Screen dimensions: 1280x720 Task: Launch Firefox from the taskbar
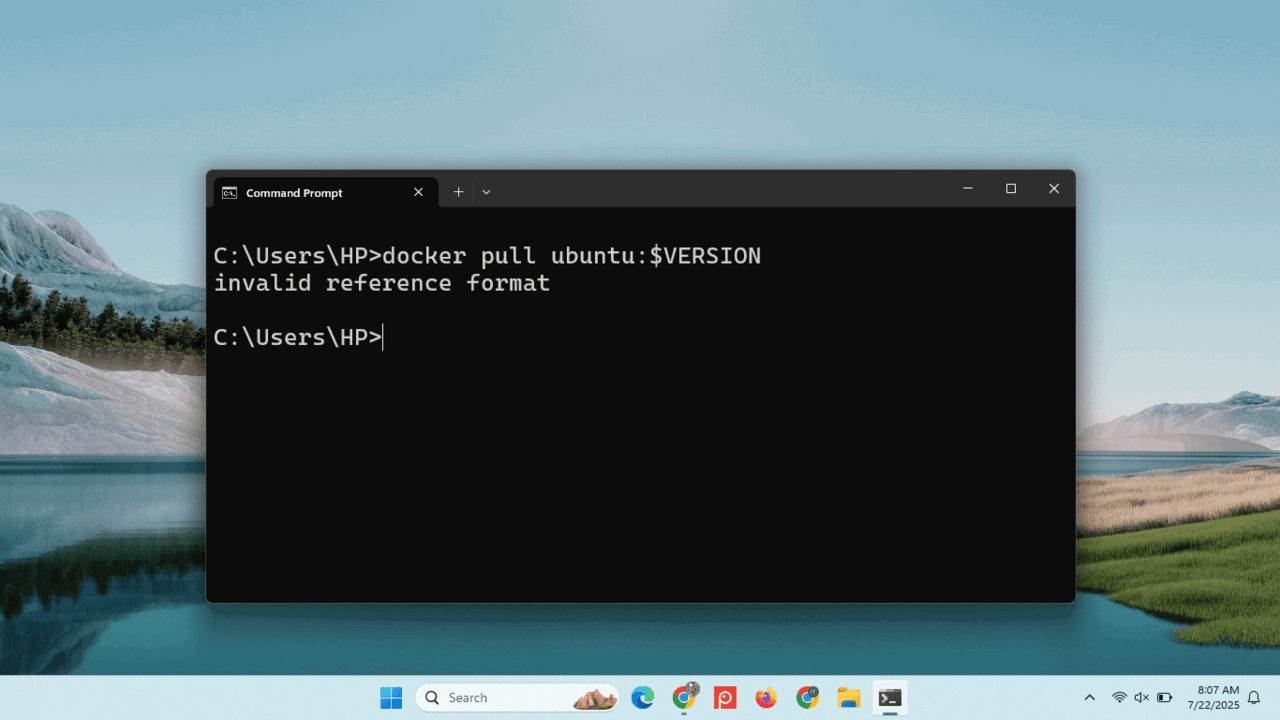pyautogui.click(x=765, y=697)
